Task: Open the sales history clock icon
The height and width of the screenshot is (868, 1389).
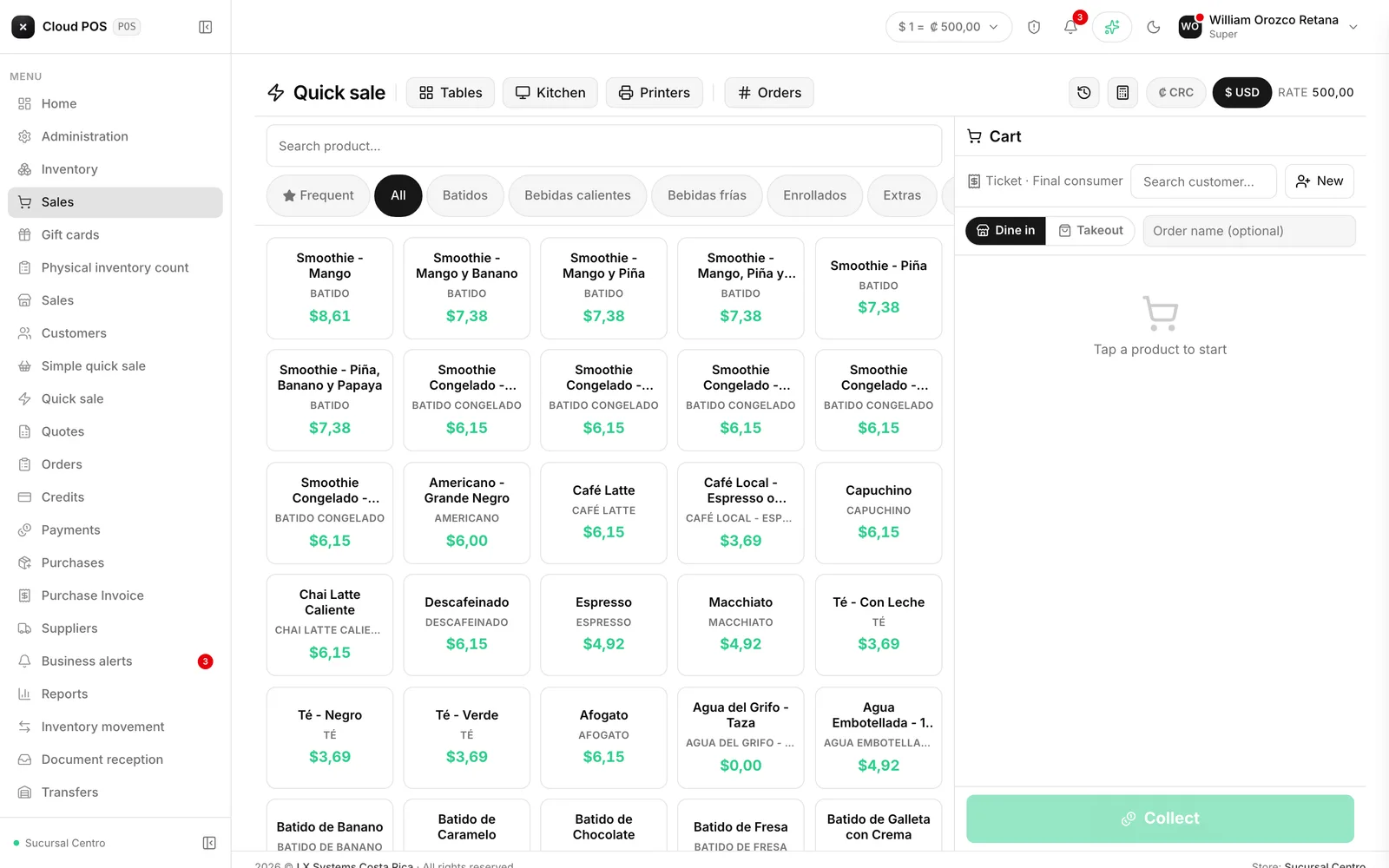Action: pos(1084,92)
